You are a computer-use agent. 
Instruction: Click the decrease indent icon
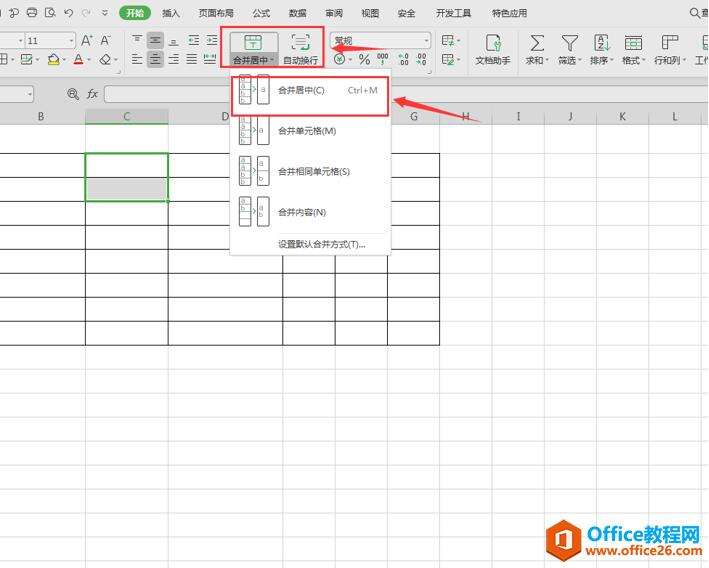coord(194,40)
